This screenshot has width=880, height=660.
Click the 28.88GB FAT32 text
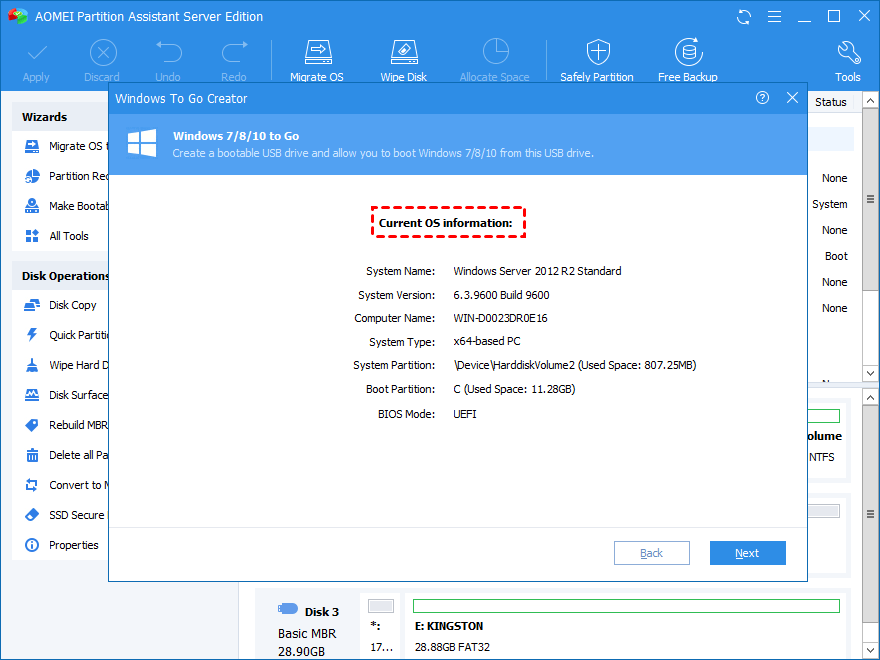(x=452, y=647)
